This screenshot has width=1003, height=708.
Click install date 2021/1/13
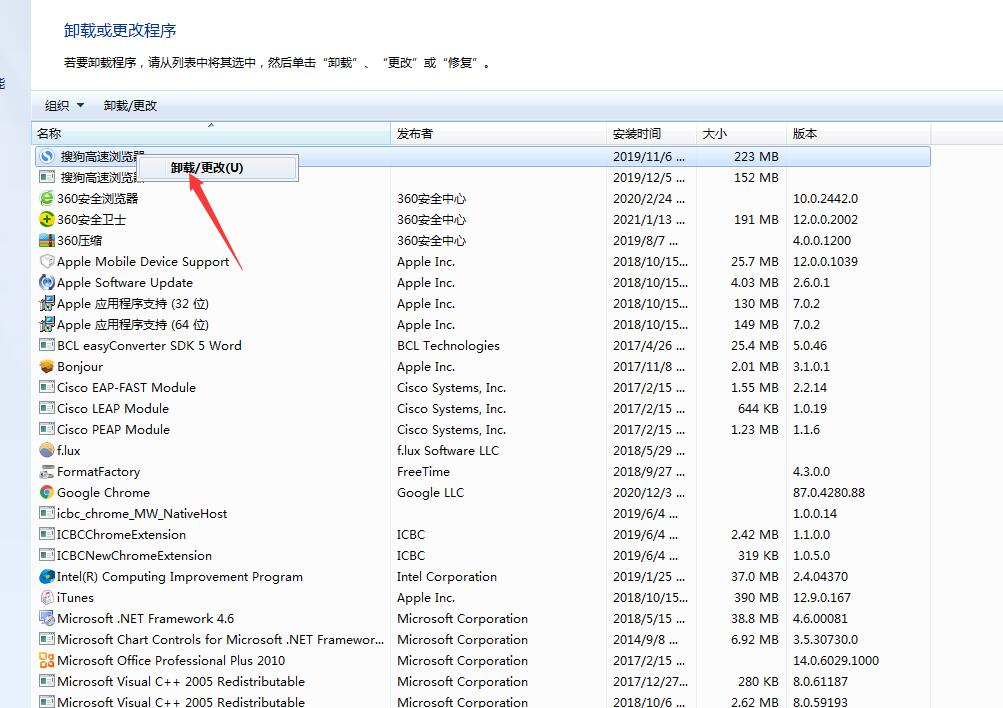pyautogui.click(x=649, y=219)
